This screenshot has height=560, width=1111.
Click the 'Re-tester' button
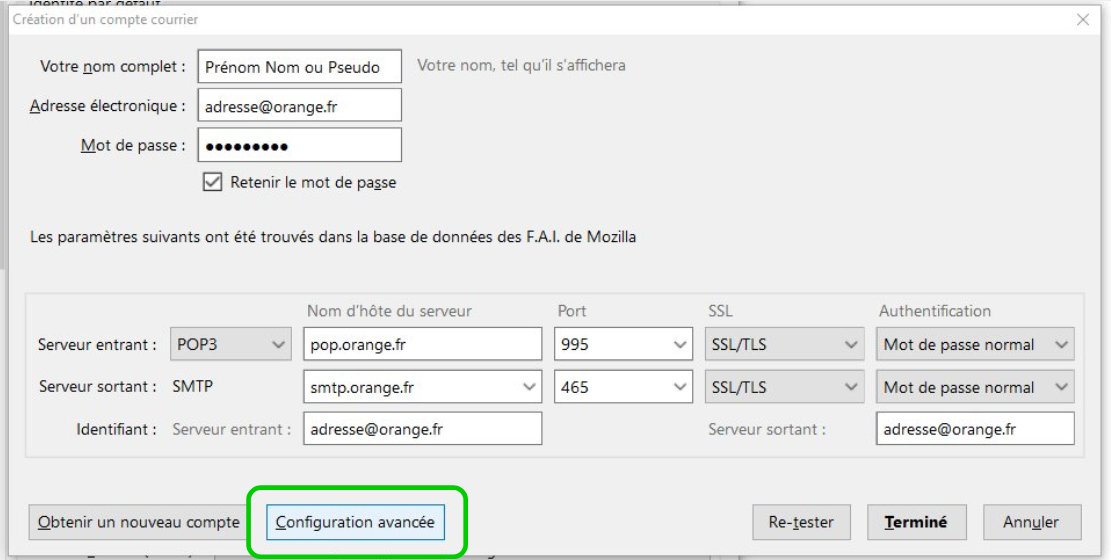pos(800,522)
